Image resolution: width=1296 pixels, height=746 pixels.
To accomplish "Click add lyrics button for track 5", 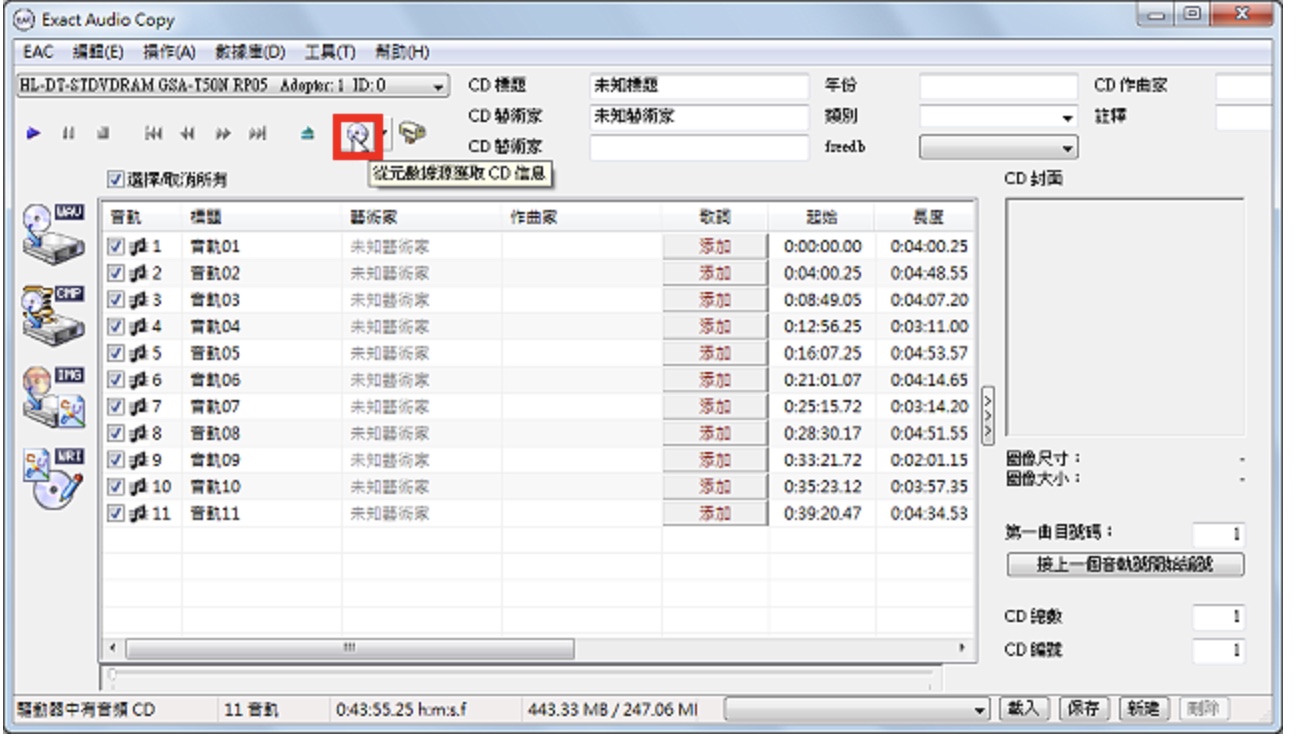I will click(x=715, y=353).
